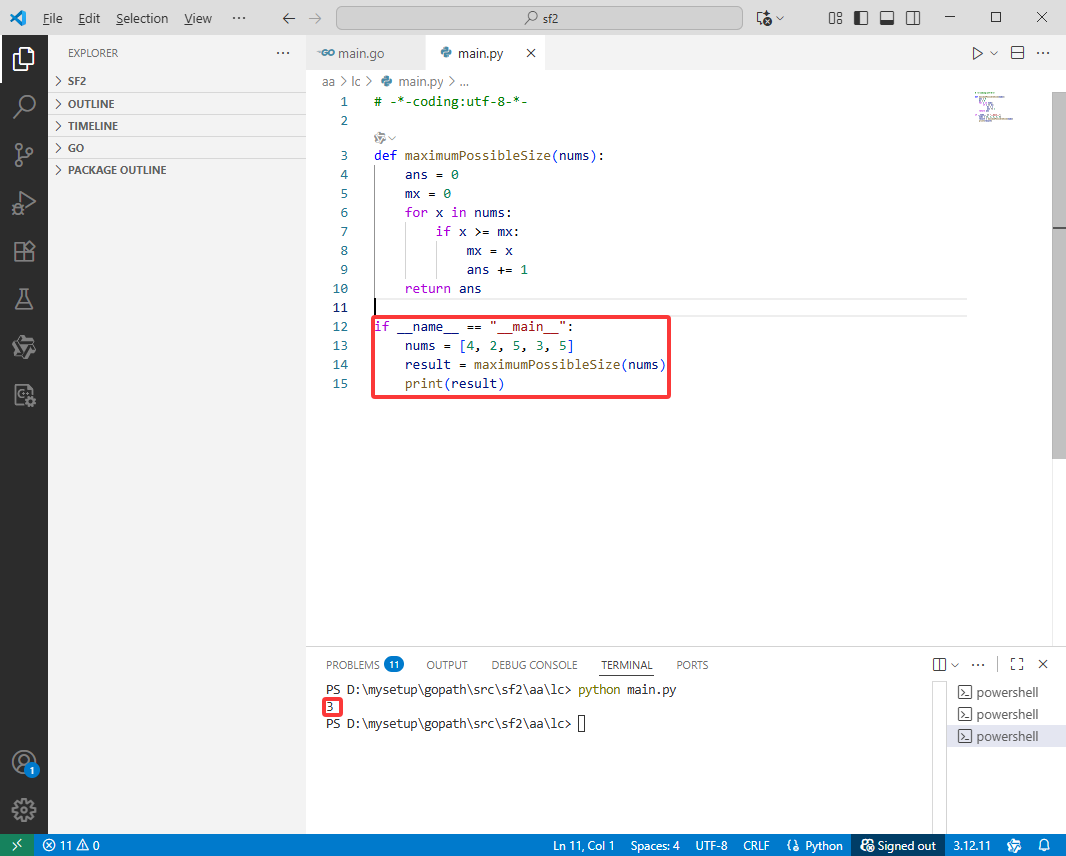Click the errors and warnings status item

point(71,845)
